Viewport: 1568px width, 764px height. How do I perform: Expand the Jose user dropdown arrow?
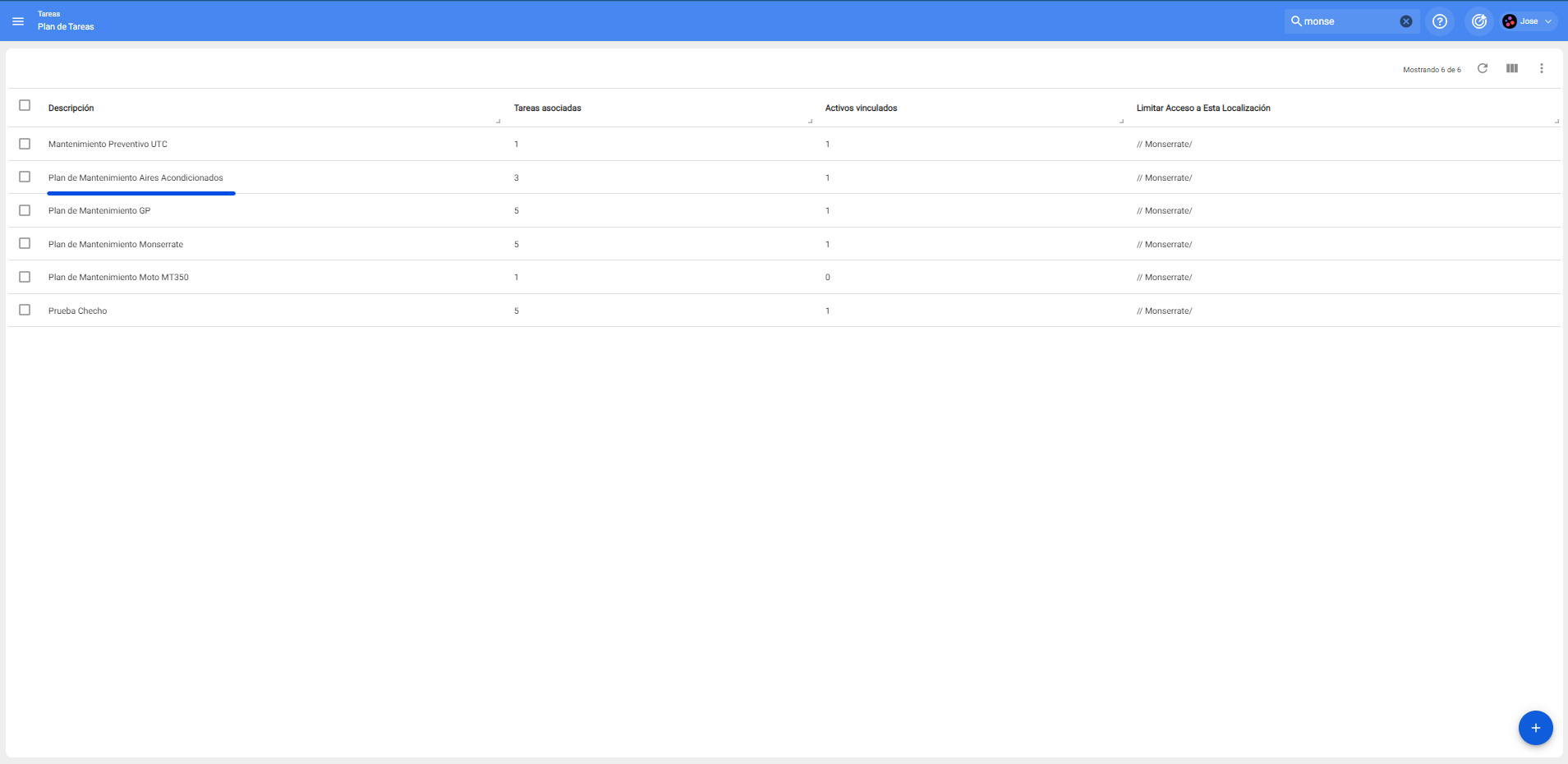tap(1547, 21)
